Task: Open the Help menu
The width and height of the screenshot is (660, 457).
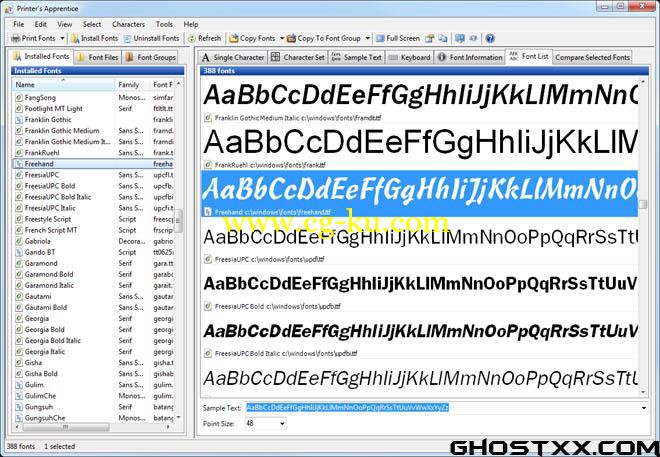Action: pyautogui.click(x=191, y=24)
